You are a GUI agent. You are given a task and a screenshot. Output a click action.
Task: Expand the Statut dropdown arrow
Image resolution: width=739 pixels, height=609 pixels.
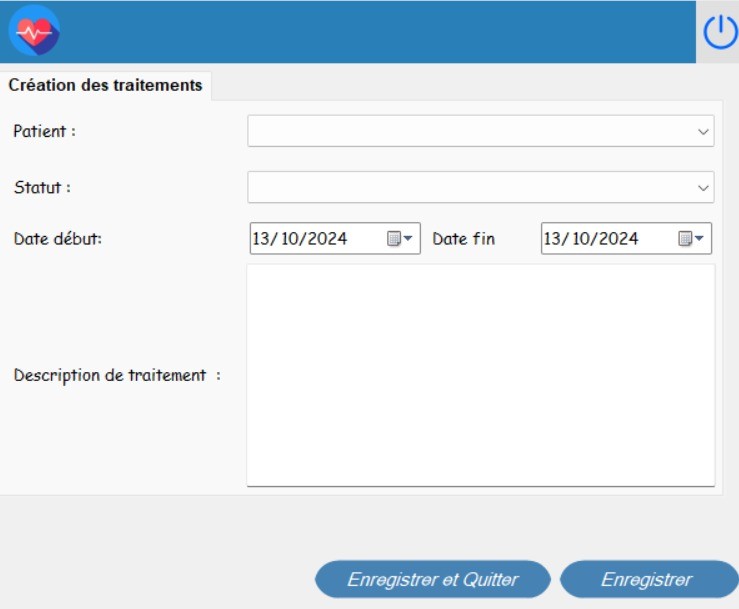tap(703, 188)
